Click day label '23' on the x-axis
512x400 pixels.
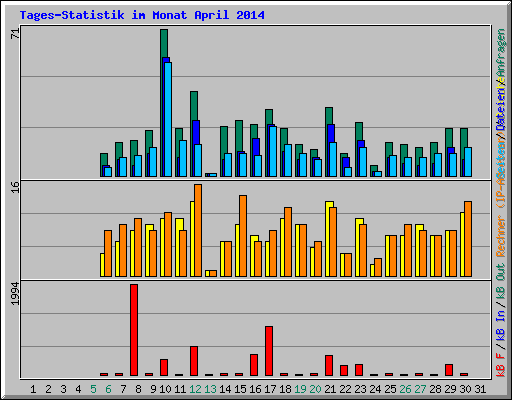pyautogui.click(x=360, y=389)
